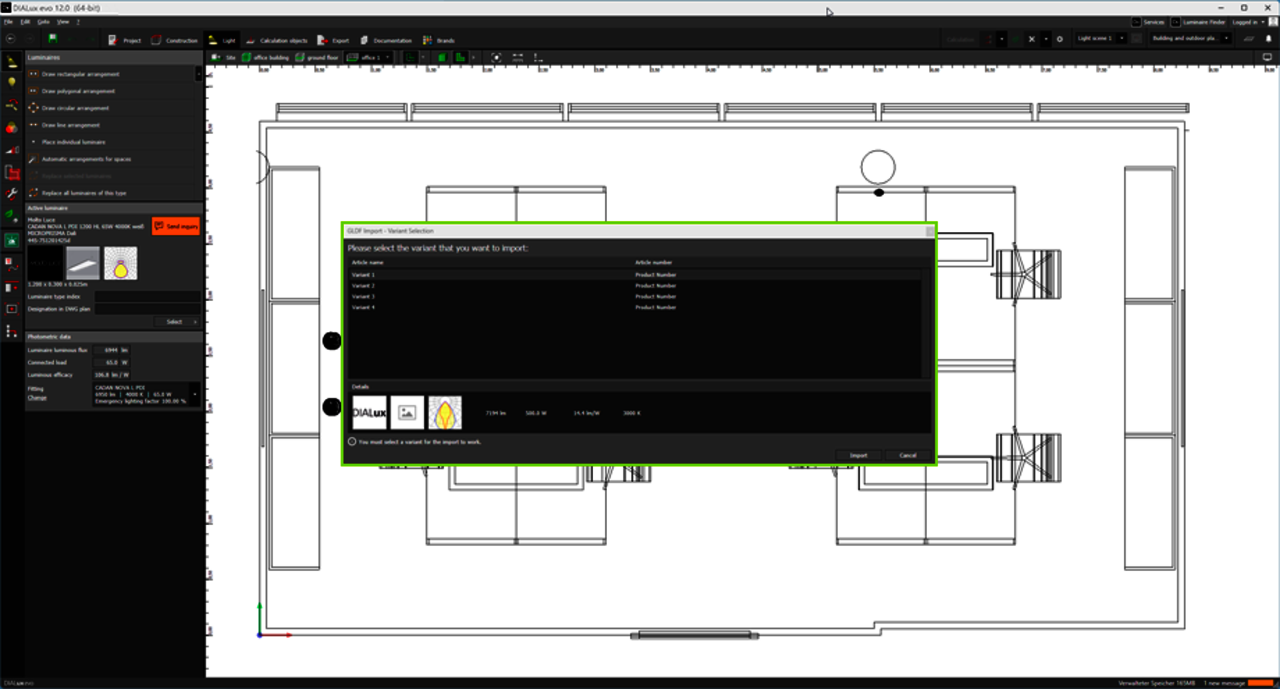Open the Light scene 1 dropdown
Image resolution: width=1280 pixels, height=689 pixels.
[1102, 38]
